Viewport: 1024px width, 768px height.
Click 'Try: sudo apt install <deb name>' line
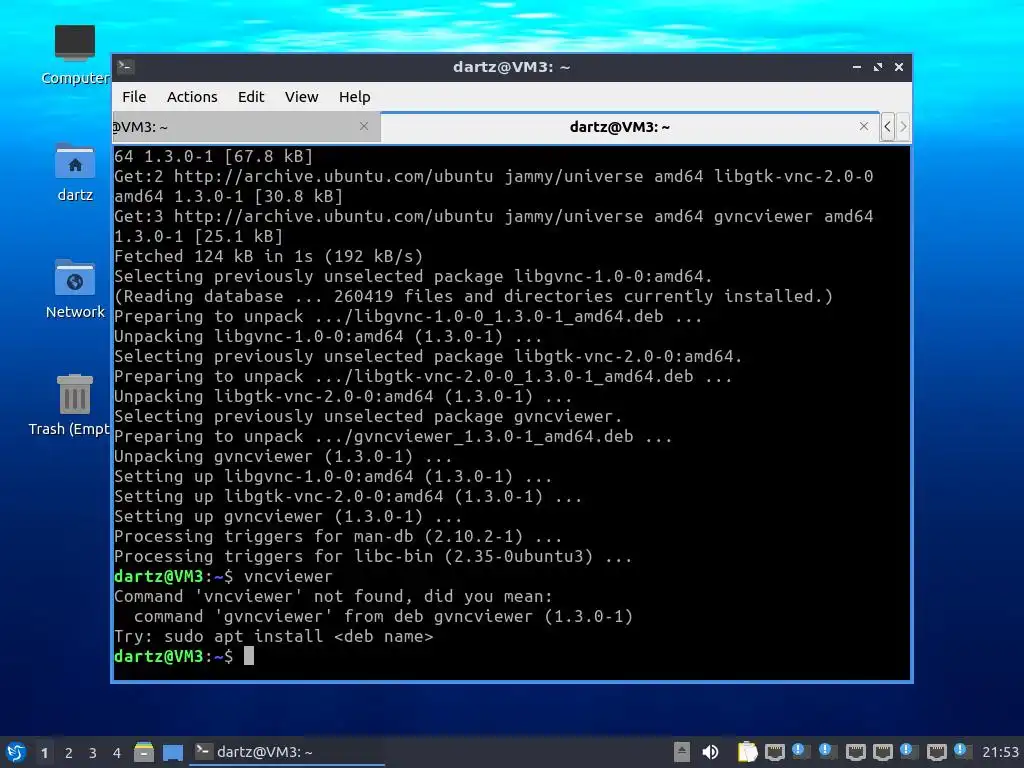274,637
